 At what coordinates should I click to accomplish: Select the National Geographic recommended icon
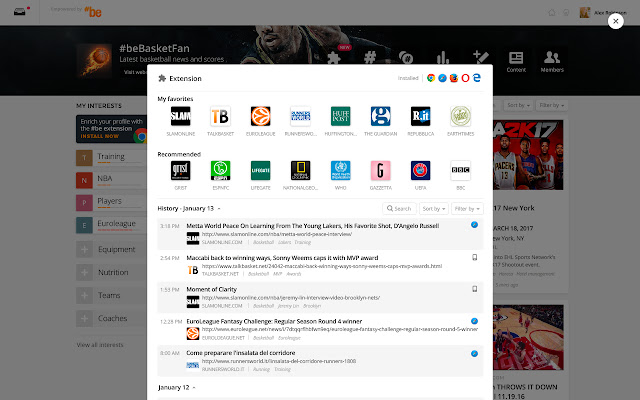pyautogui.click(x=300, y=171)
